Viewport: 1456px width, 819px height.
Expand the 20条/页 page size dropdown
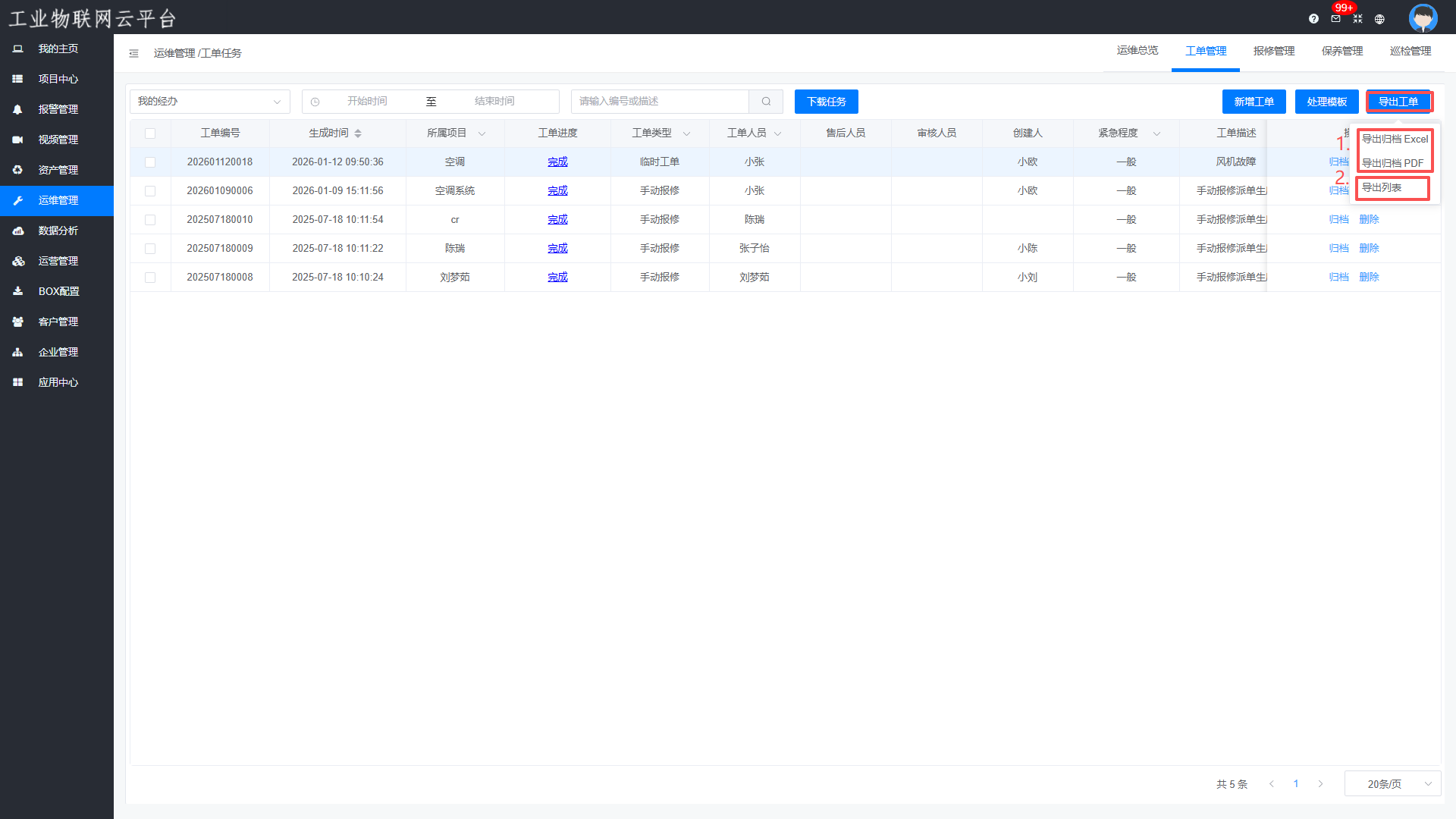coord(1392,784)
